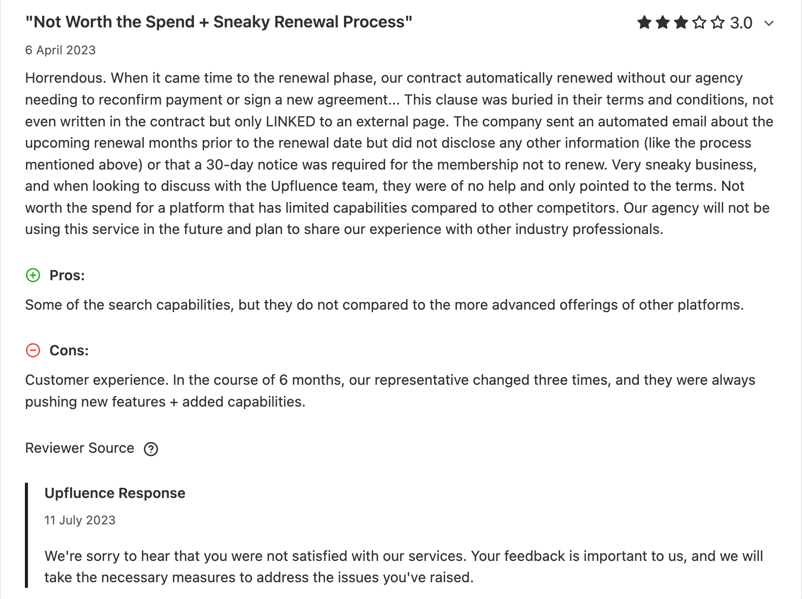Open the Reviewer Source help question icon
Screen dimensions: 802x599
151,449
